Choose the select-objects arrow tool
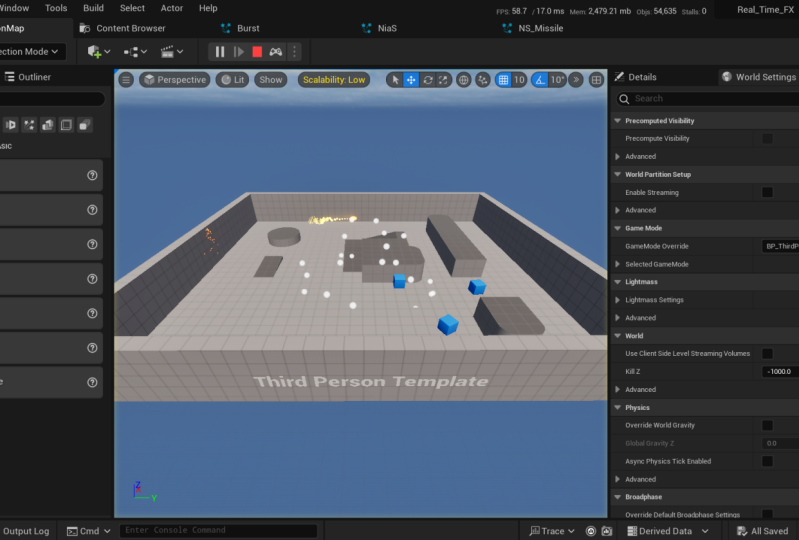Screen dimensions: 799x540 (395, 79)
